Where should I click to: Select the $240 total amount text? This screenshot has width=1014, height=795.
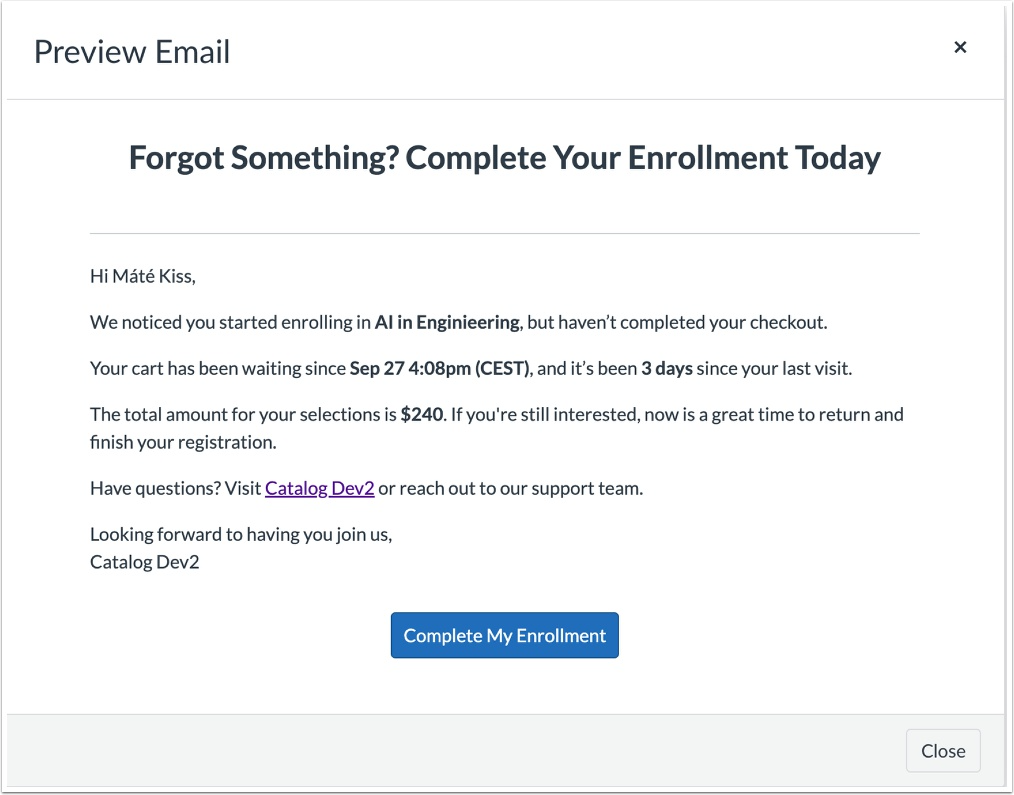pyautogui.click(x=417, y=414)
